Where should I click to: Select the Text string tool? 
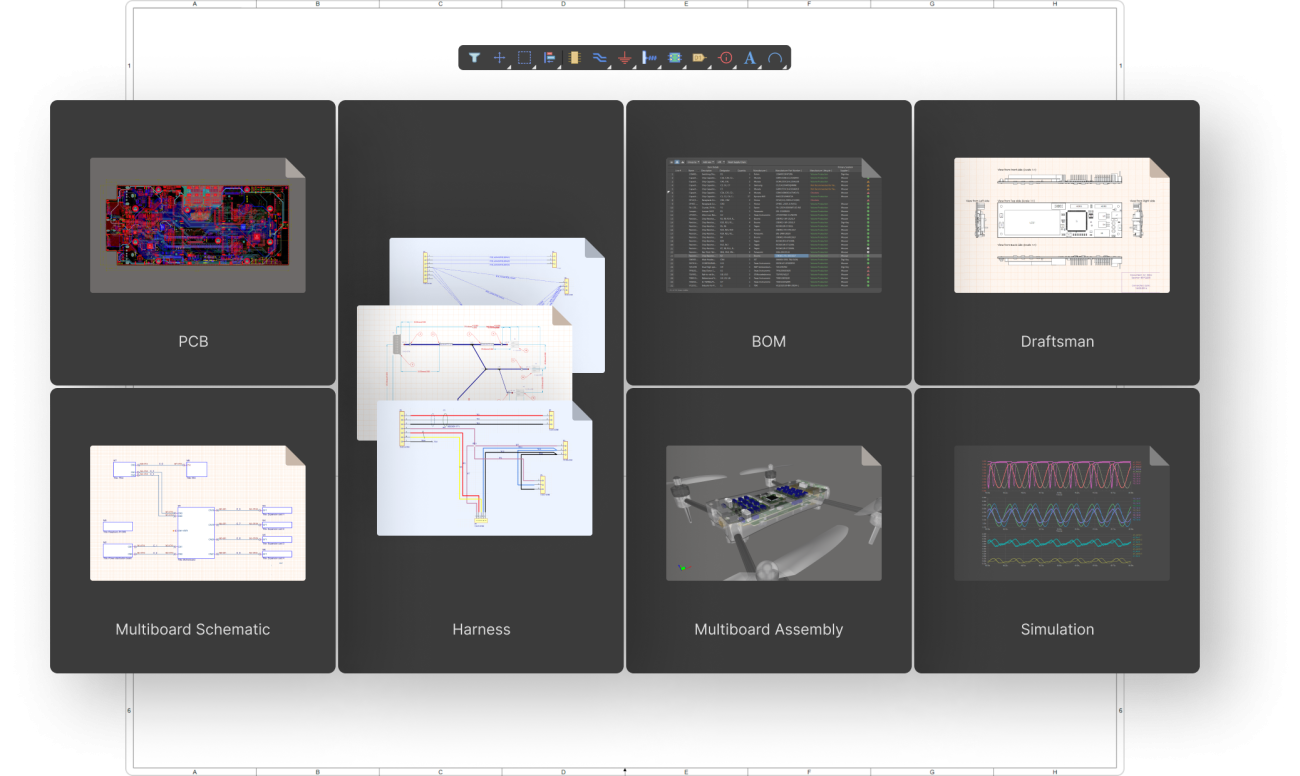(748, 58)
